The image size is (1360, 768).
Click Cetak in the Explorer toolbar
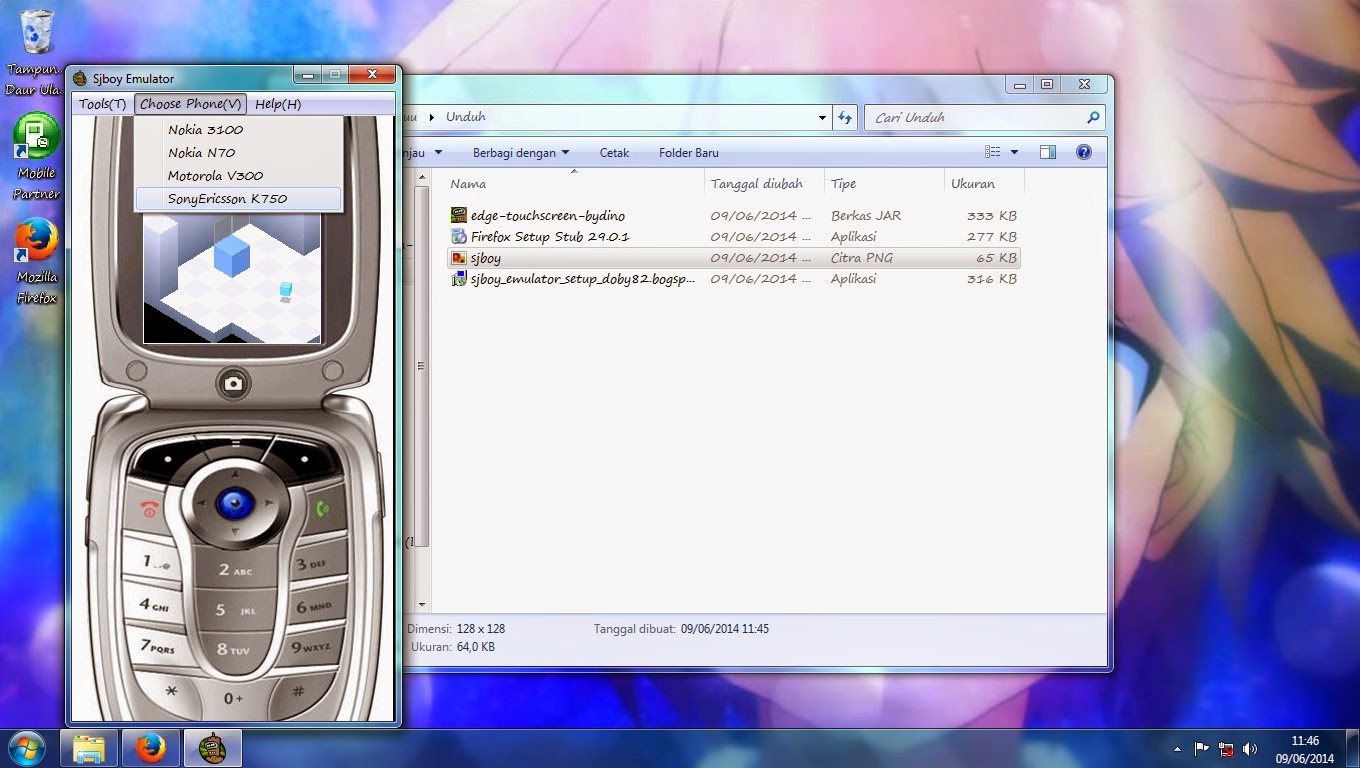614,153
